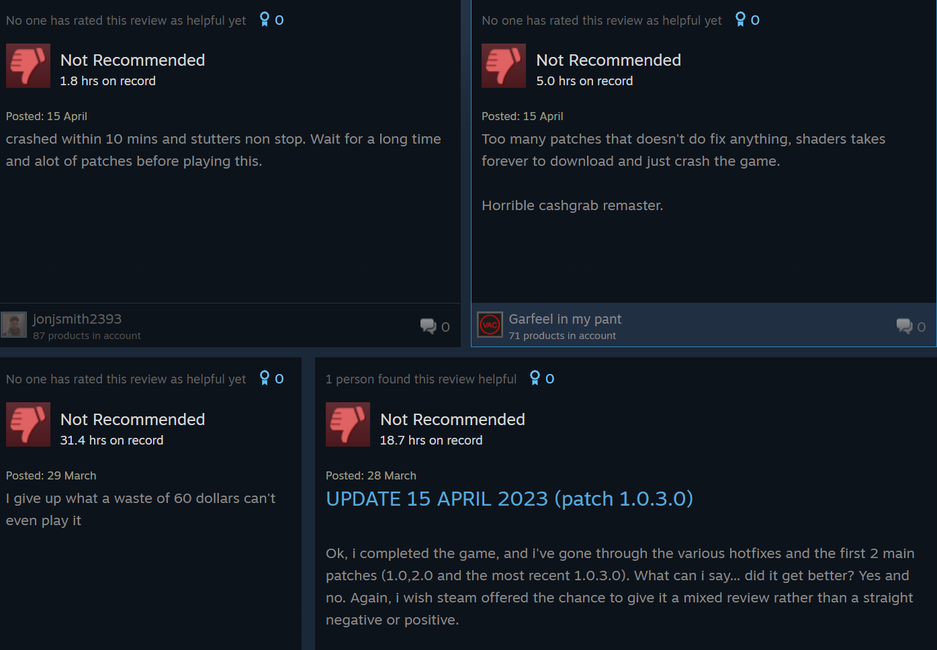Open Garfeel in my pant's VAC avatar

(490, 325)
